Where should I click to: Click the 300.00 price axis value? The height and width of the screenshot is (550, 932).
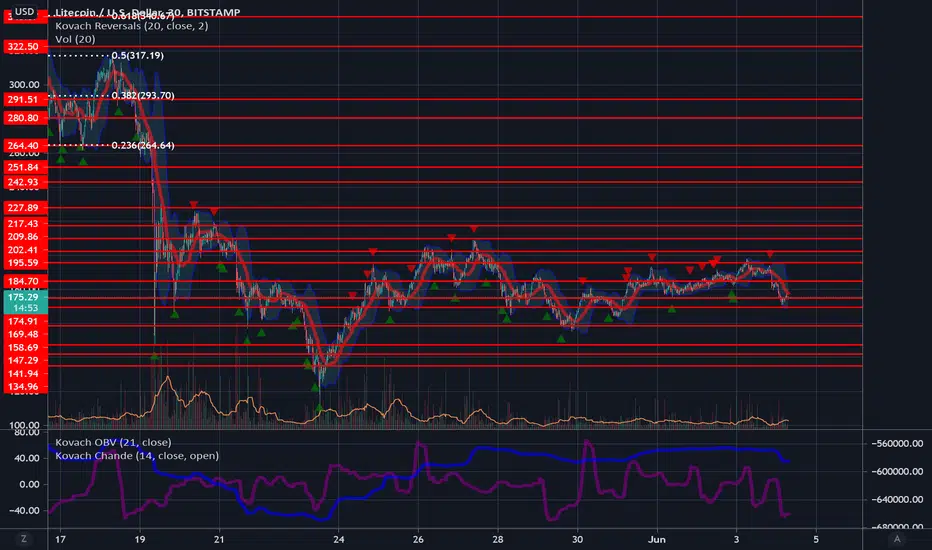(x=24, y=84)
